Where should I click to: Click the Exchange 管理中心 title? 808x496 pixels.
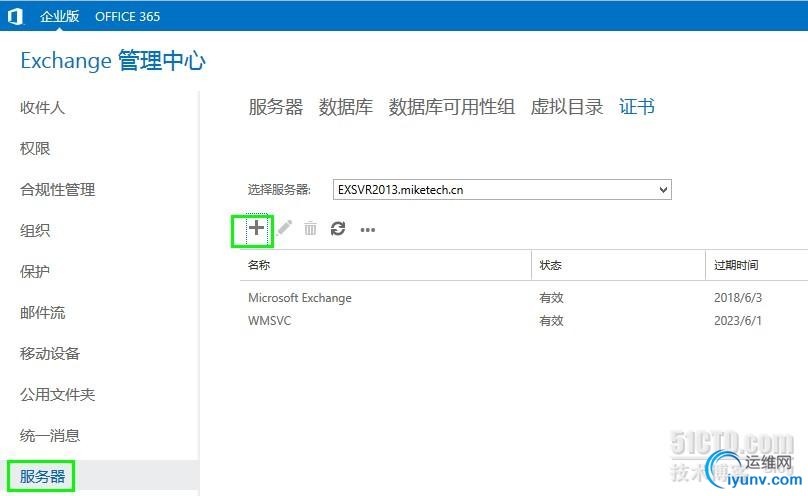pos(113,61)
